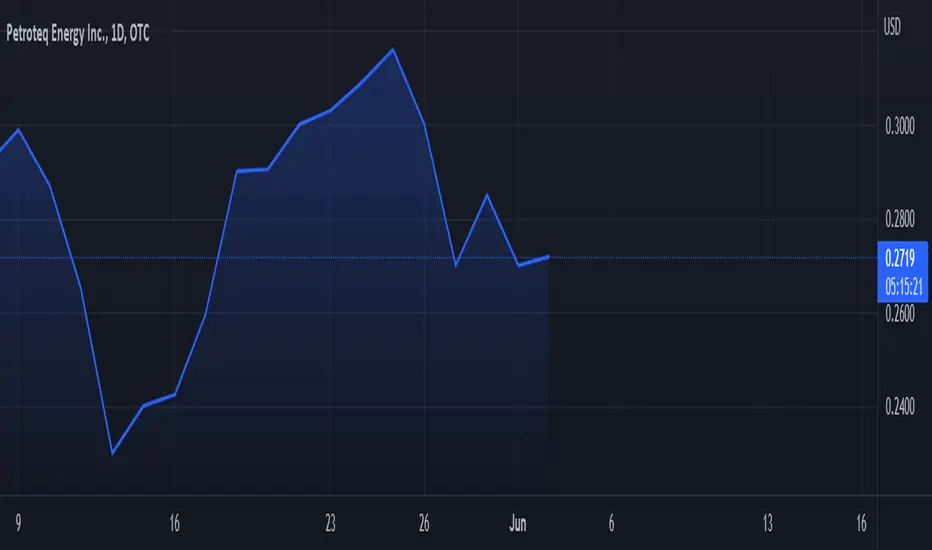Screen dimensions: 932x550
Task: Click the 0.2800 price axis label
Action: pyautogui.click(x=900, y=219)
